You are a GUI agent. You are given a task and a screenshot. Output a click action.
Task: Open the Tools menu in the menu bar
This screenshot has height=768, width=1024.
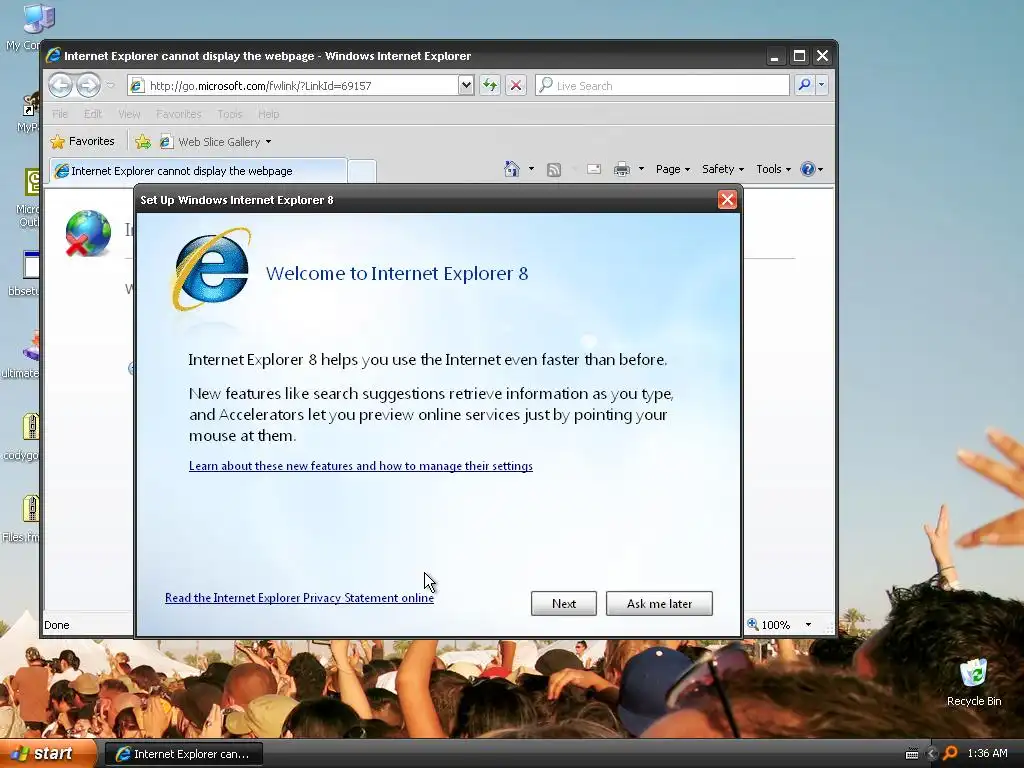click(x=229, y=114)
